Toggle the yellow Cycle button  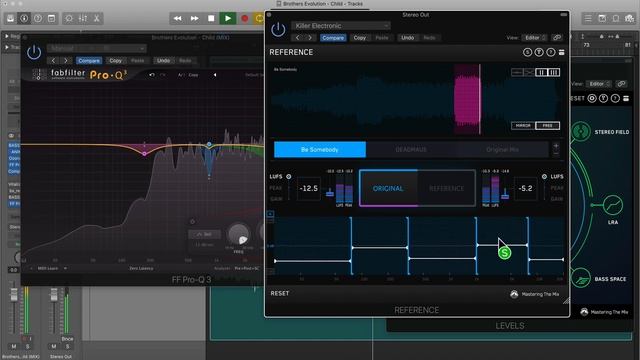(x=259, y=18)
